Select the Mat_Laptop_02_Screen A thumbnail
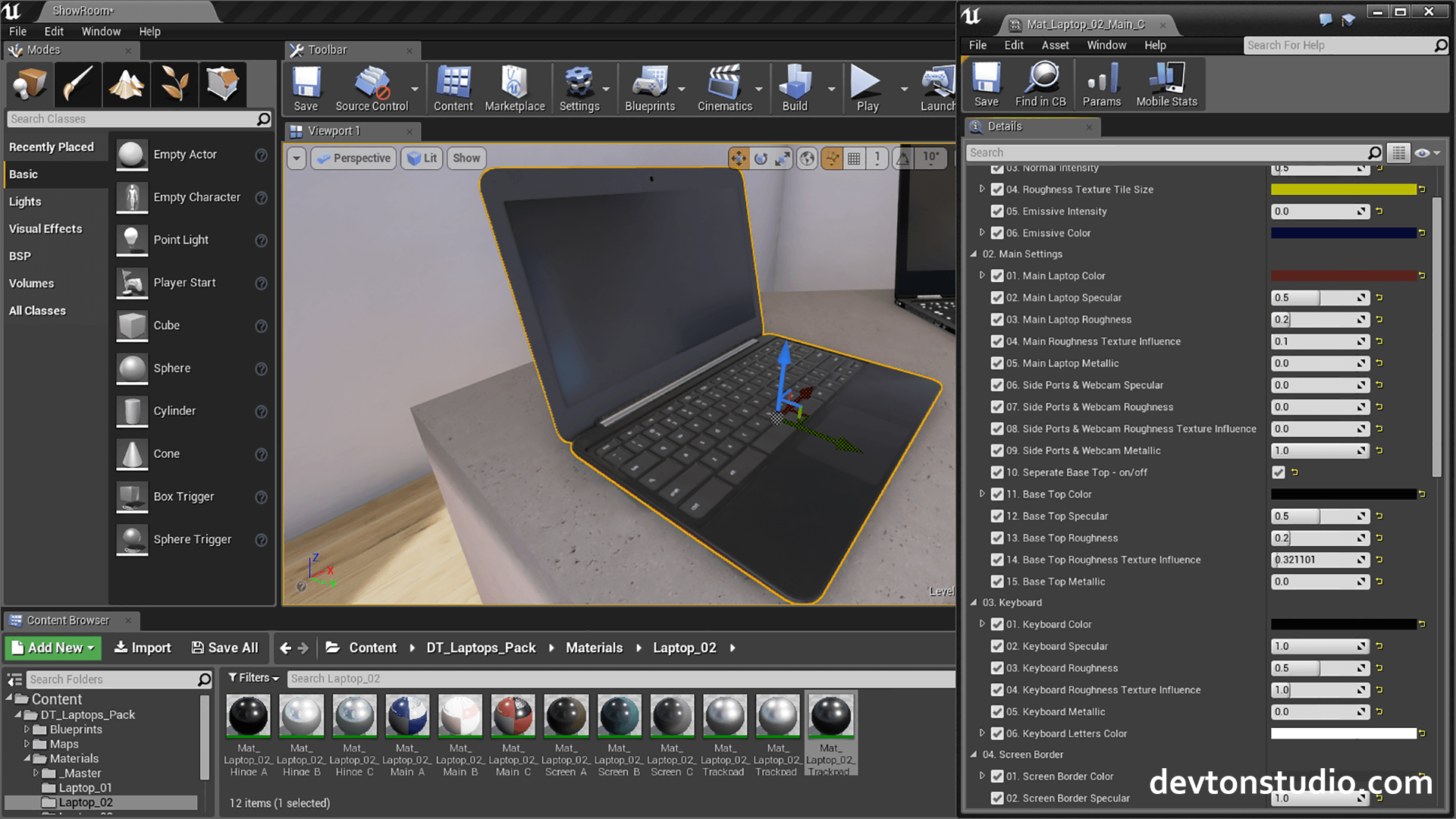 (x=566, y=715)
